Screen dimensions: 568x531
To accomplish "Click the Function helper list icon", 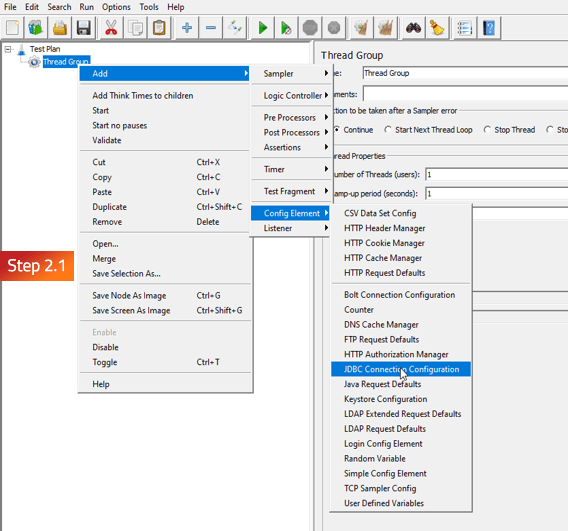I will coord(464,28).
